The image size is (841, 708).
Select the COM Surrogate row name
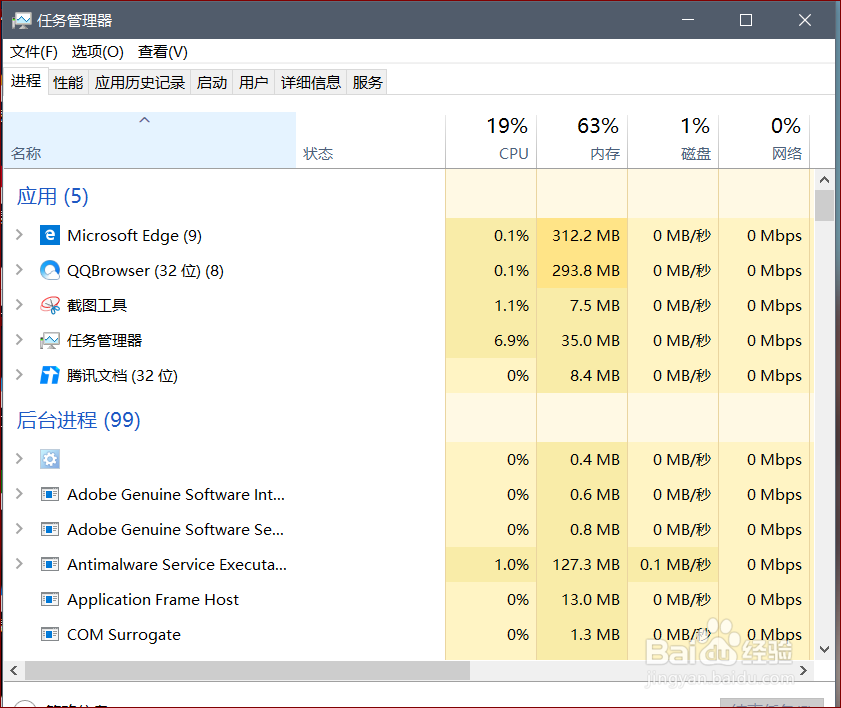tap(123, 635)
